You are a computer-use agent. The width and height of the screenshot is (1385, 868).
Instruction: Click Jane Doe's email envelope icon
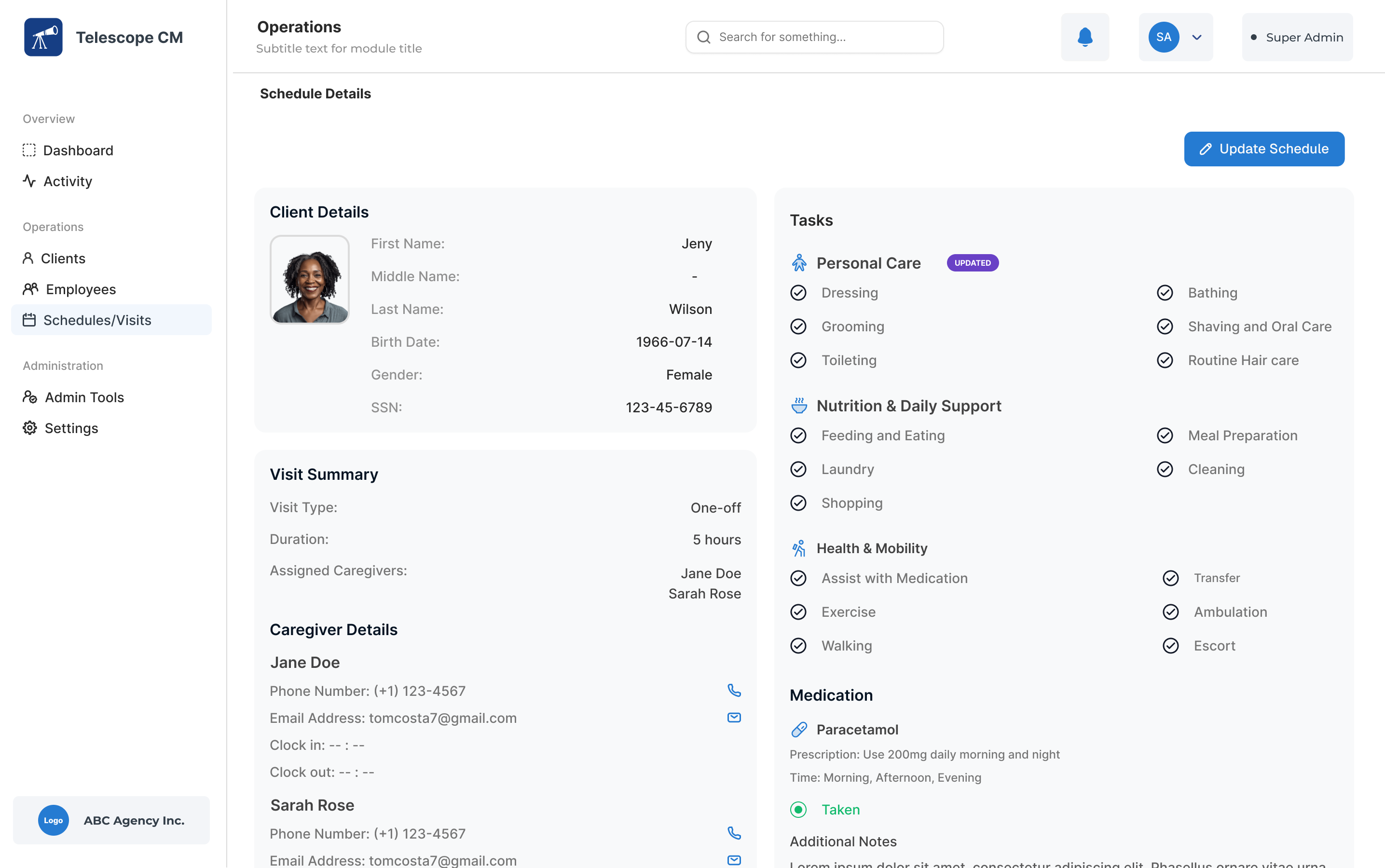pos(734,718)
